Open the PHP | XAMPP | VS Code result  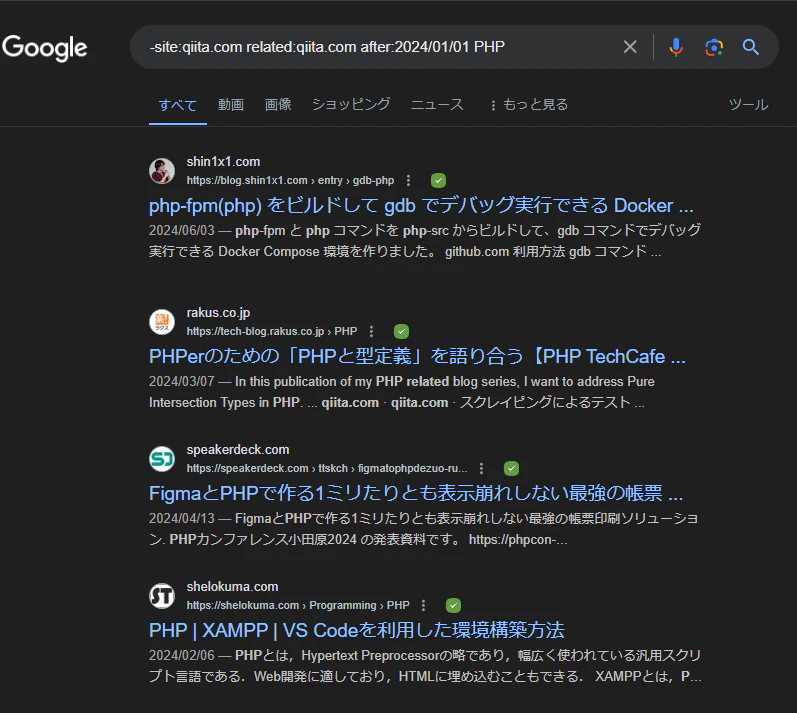(x=356, y=630)
